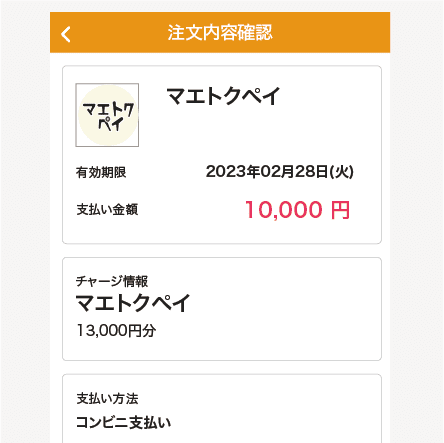444x443 pixels.
Task: Select the expiry date 2023年02月28日(火)
Action: 280,172
